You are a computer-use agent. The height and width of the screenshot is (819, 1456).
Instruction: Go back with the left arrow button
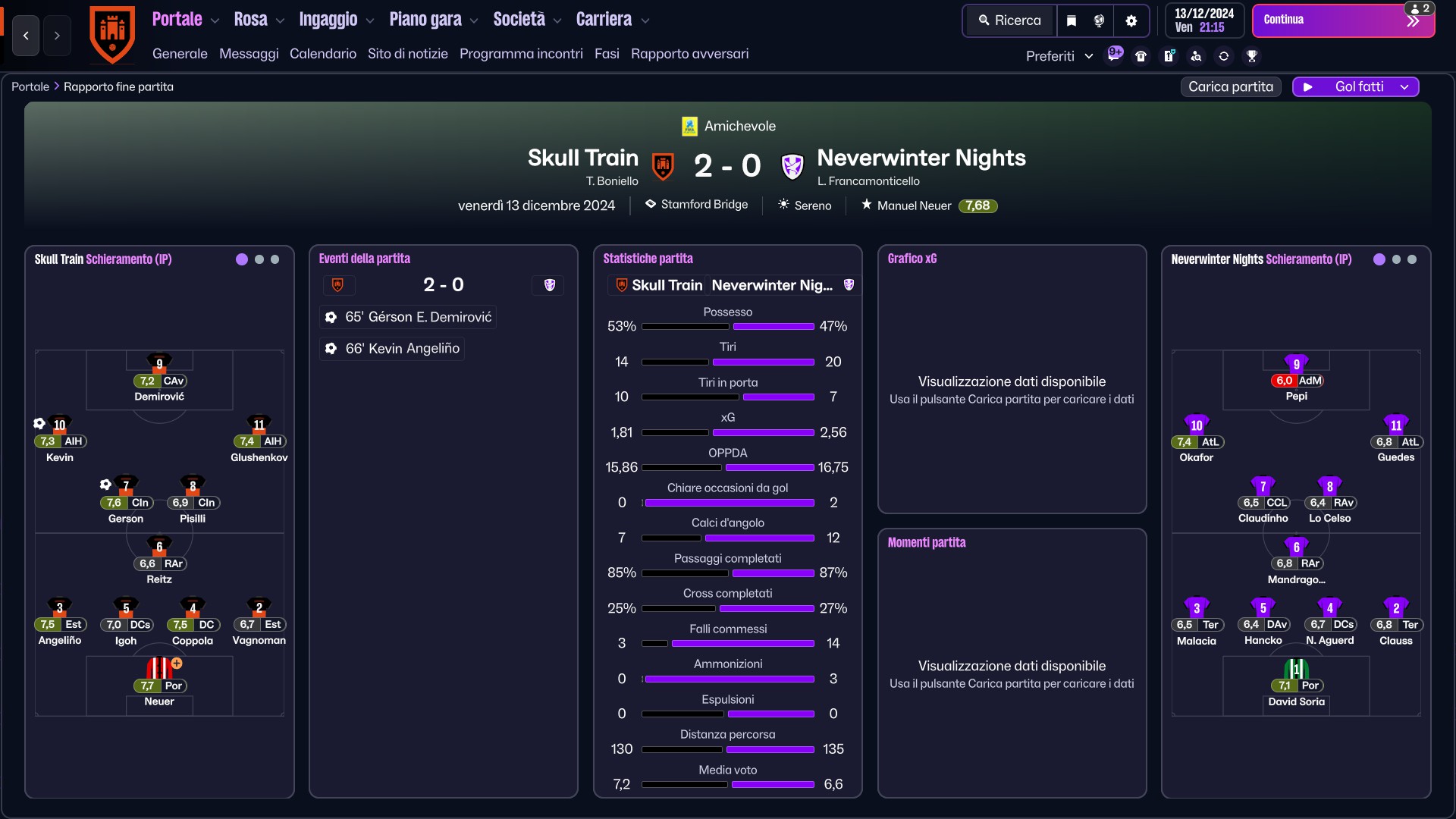pyautogui.click(x=26, y=35)
